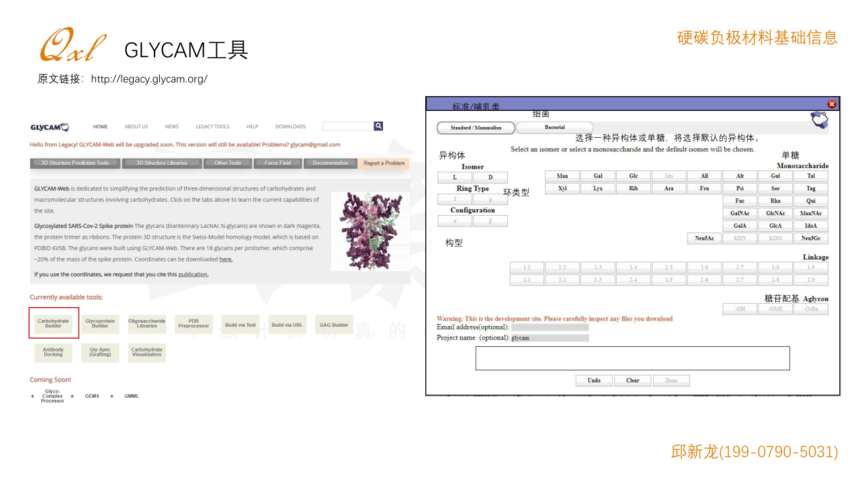Select the Bacterial tab
The width and height of the screenshot is (860, 484).
tap(555, 127)
